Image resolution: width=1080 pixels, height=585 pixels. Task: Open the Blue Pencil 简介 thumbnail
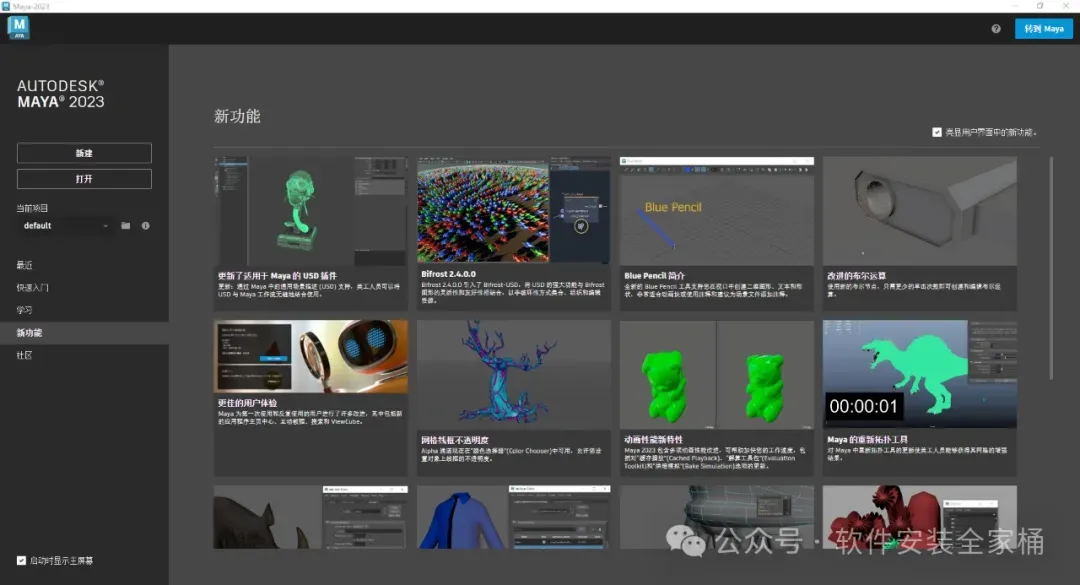(x=716, y=211)
